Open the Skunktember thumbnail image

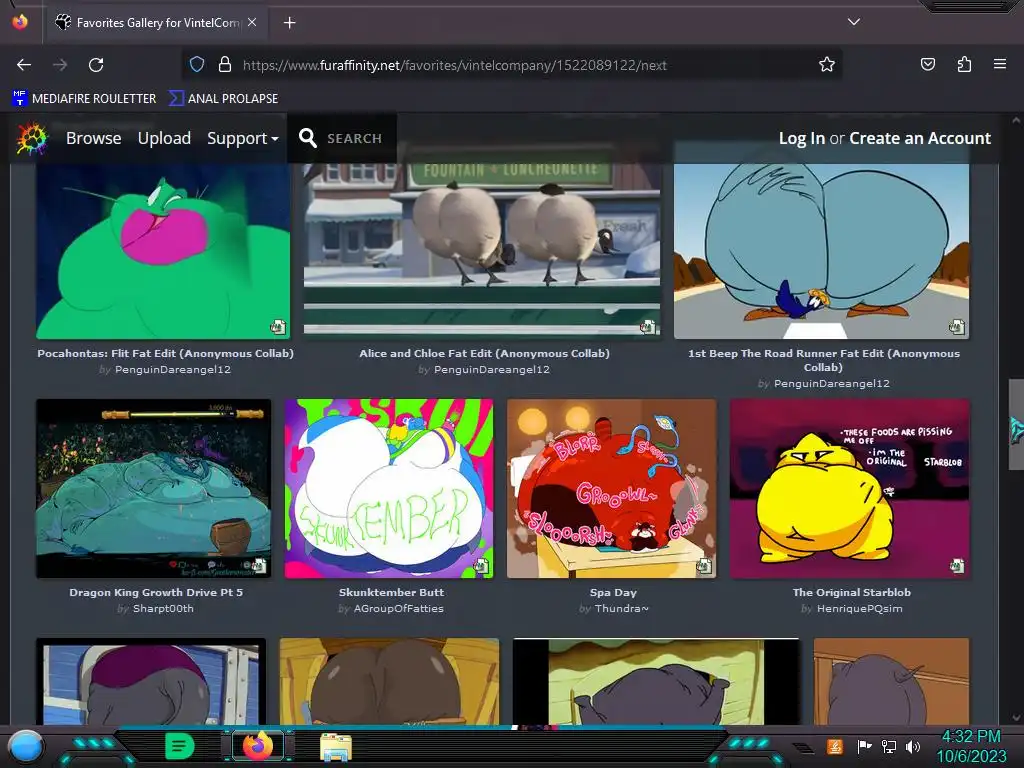pyautogui.click(x=389, y=488)
